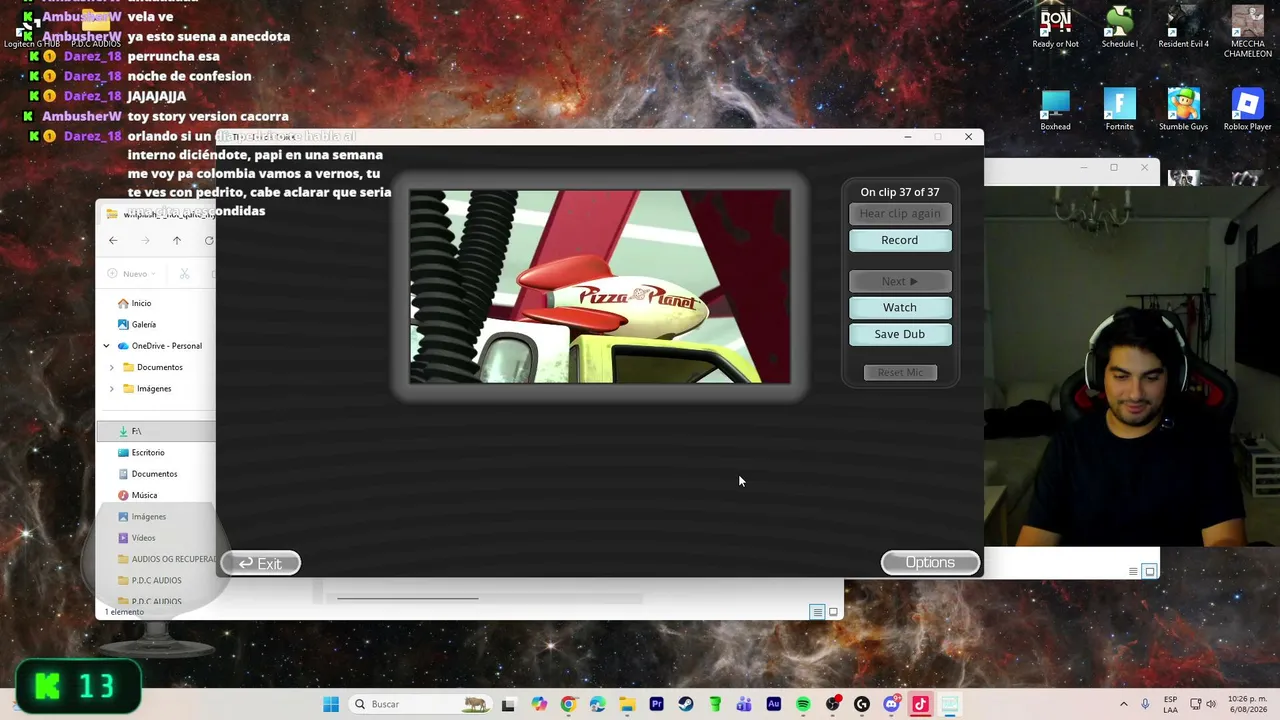This screenshot has height=720, width=1280.
Task: Close the dubbing application window
Action: (x=968, y=137)
